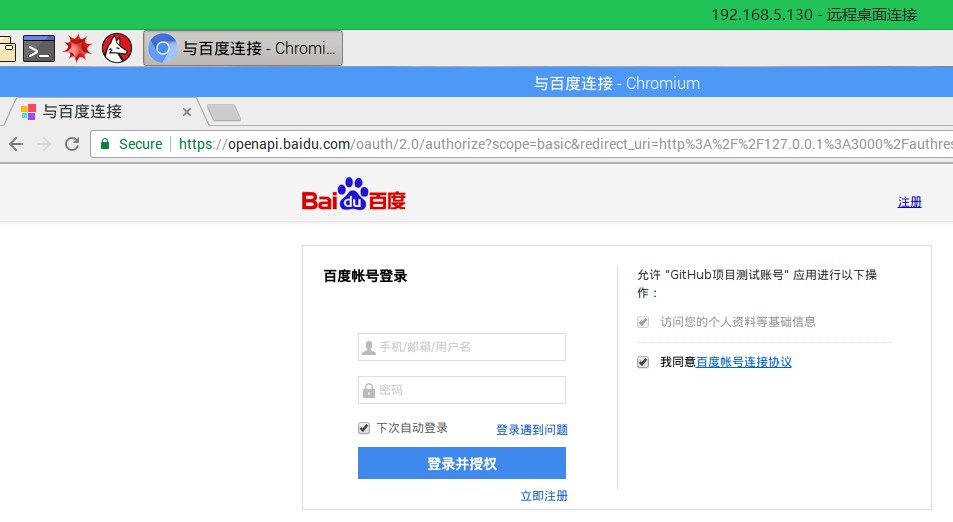This screenshot has height=522, width=953.
Task: Reload the Baidu authorize page
Action: click(x=72, y=144)
